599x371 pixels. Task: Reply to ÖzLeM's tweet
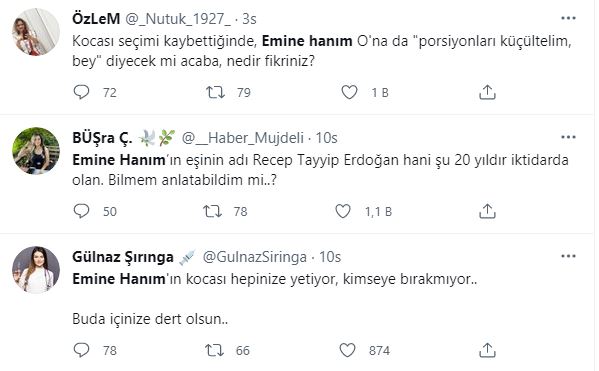tap(81, 92)
